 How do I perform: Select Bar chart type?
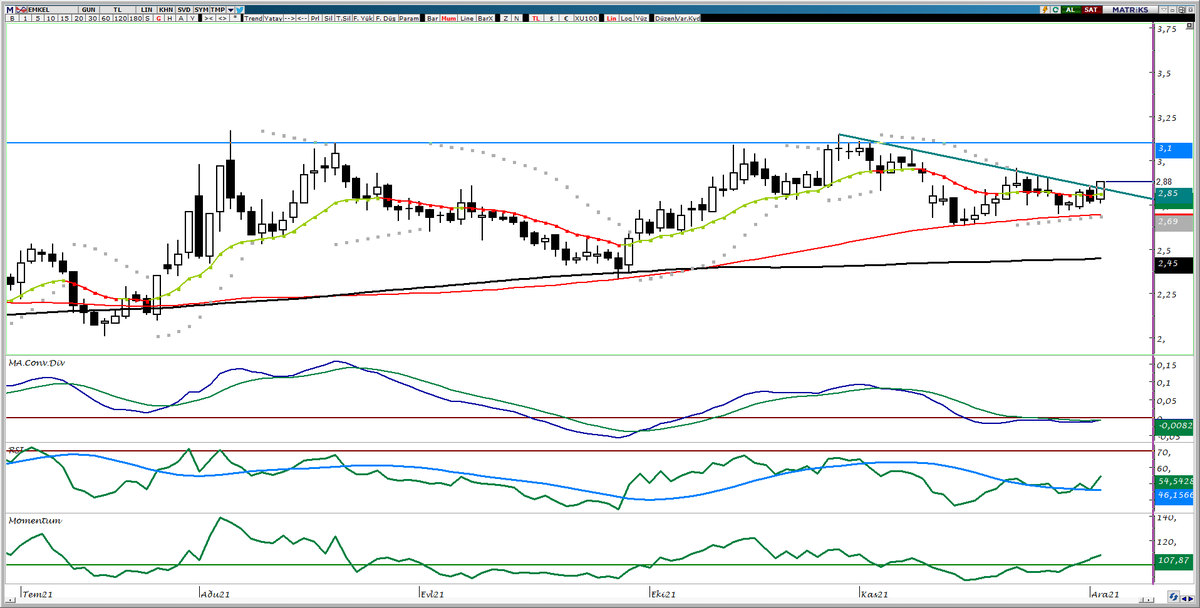coord(432,19)
